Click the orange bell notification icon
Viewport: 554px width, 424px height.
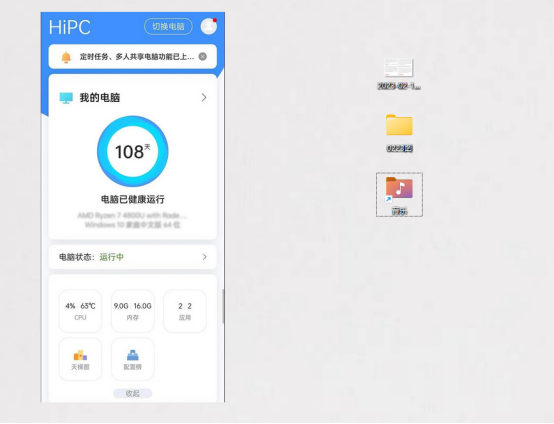click(x=66, y=57)
